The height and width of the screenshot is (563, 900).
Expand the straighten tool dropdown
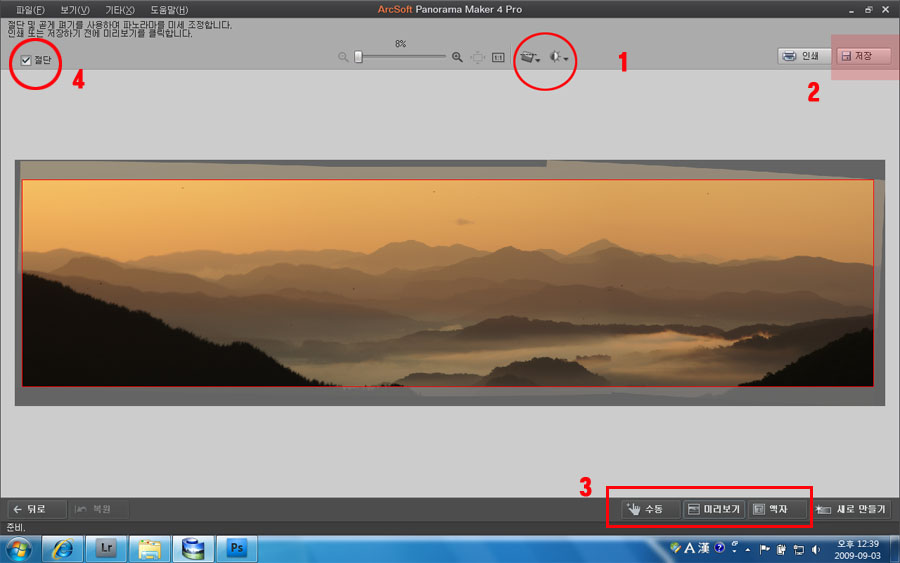click(x=530, y=57)
